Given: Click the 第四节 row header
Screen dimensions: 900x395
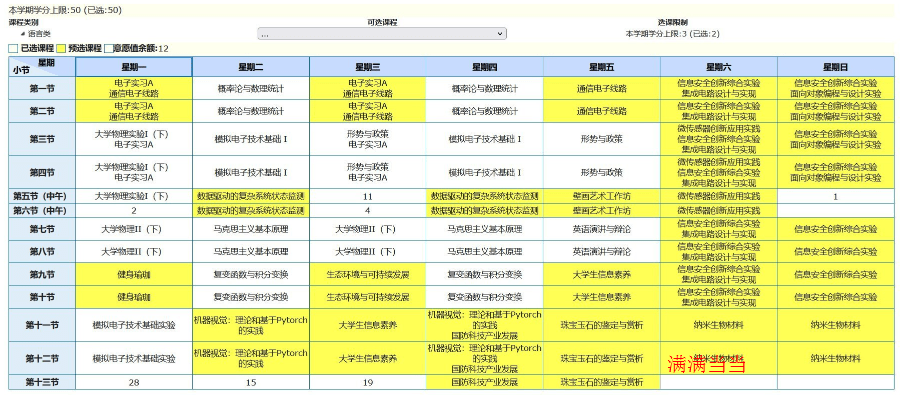Looking at the screenshot, I should [x=42, y=172].
